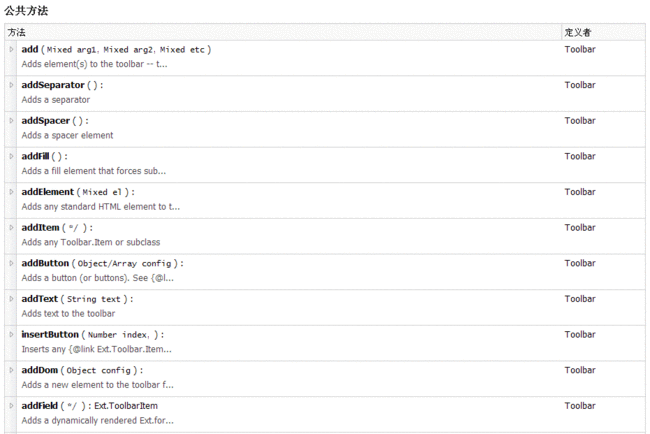Select the addText method name

pos(40,299)
